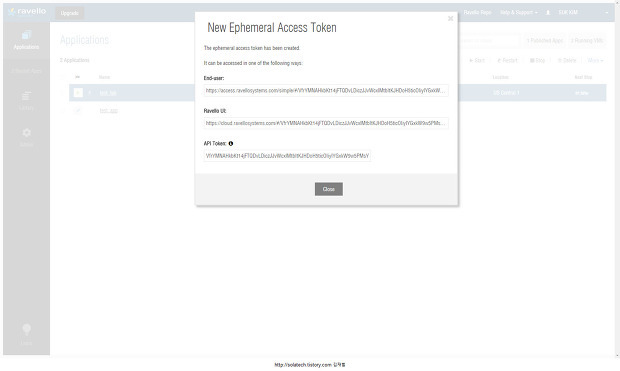Select the Ravello UI URL field
The image size is (620, 371).
[326, 123]
